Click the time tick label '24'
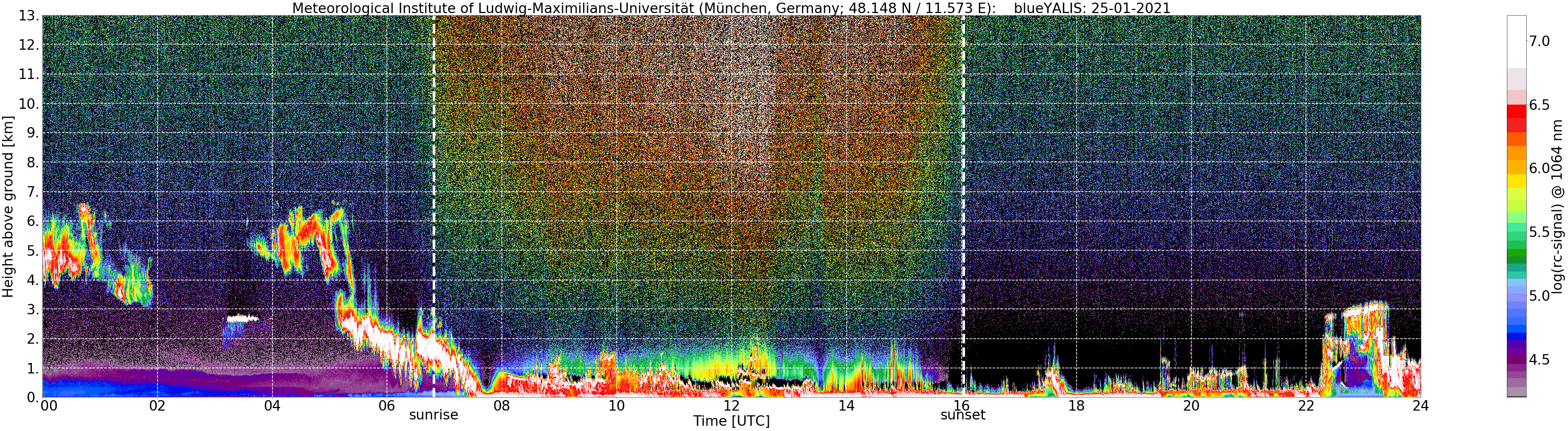This screenshot has height=431, width=1568. point(1421,406)
